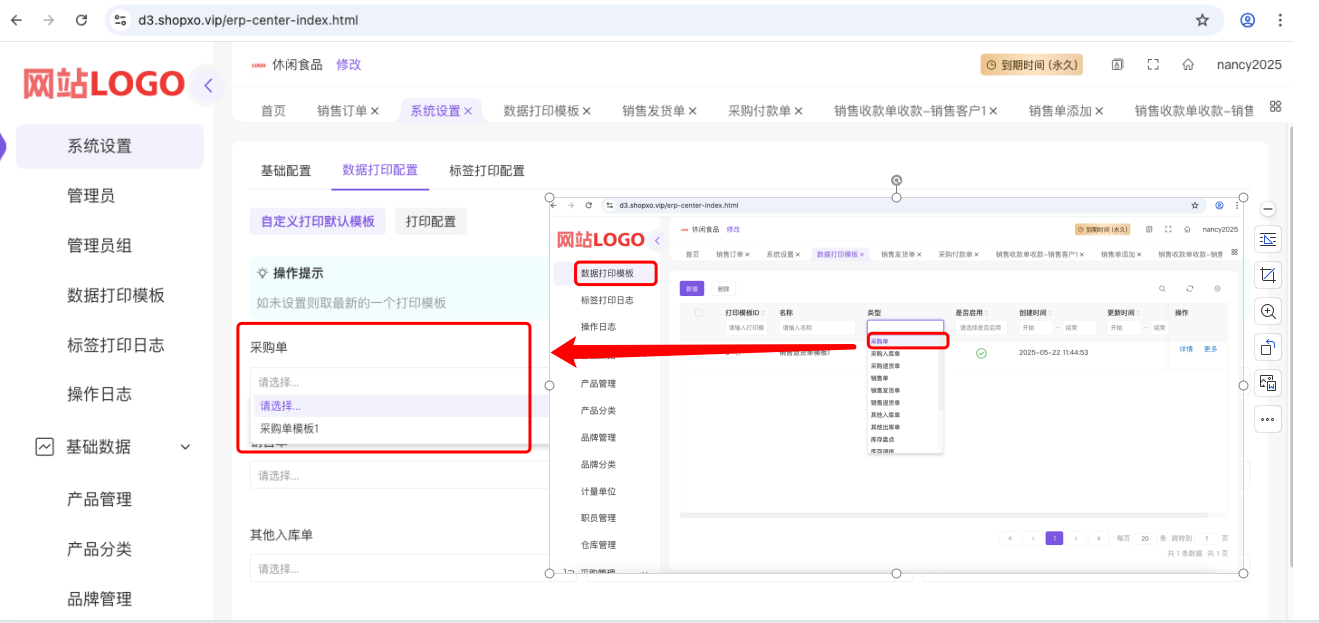Click 更多 link in embedded table row
Viewport: 1319px width, 623px height.
1211,349
